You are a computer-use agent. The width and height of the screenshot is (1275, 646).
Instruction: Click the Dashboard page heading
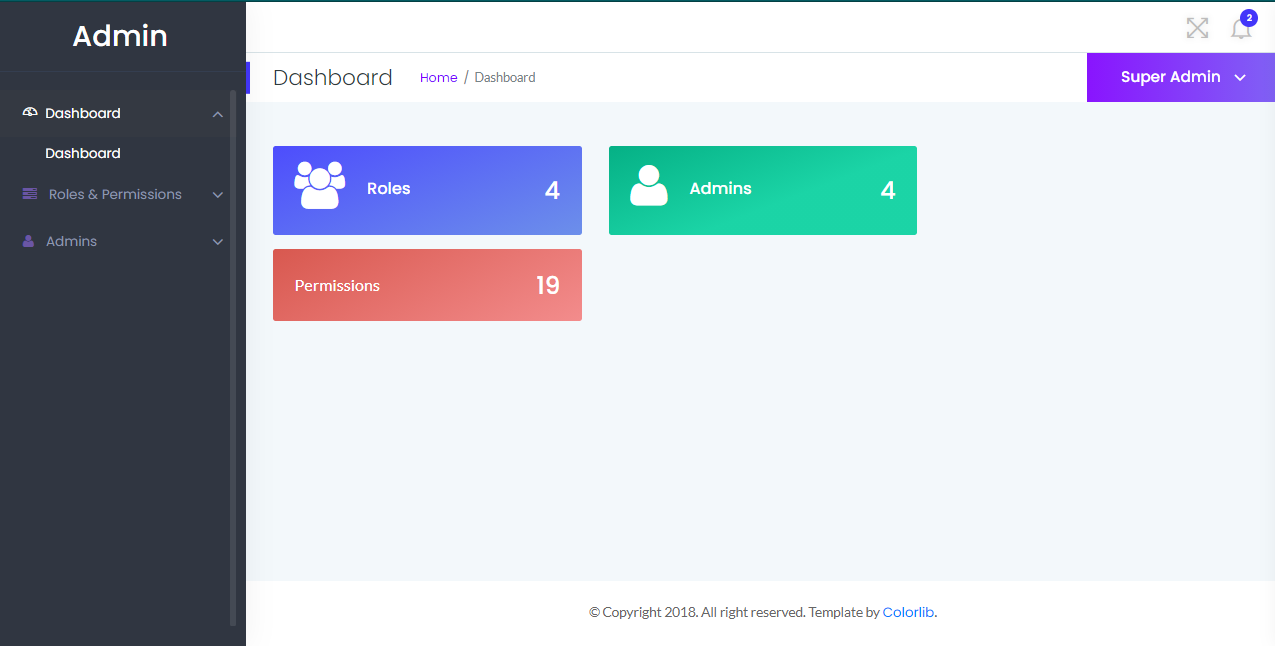pos(333,77)
